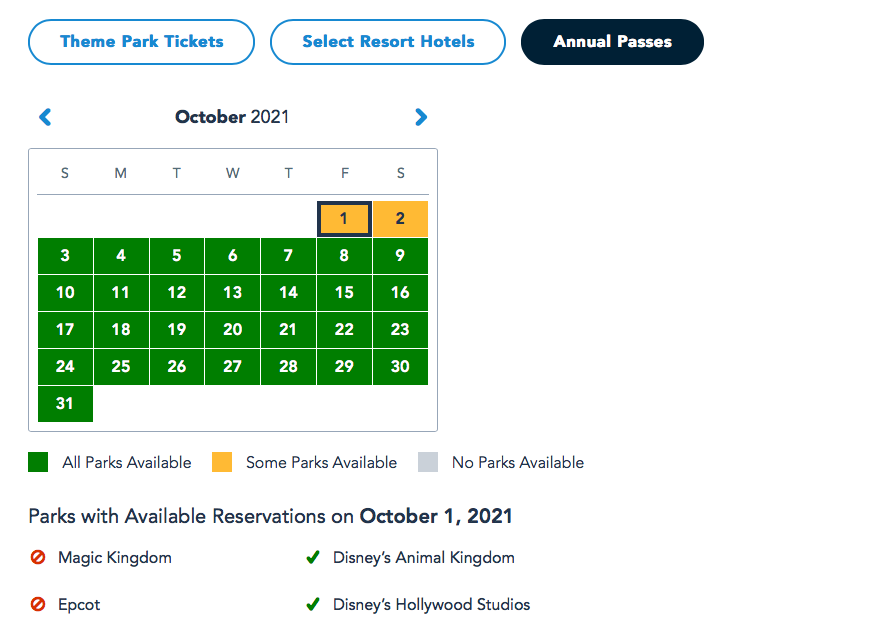The width and height of the screenshot is (875, 635).
Task: Click the gray No Parks Available swatch
Action: coord(428,462)
